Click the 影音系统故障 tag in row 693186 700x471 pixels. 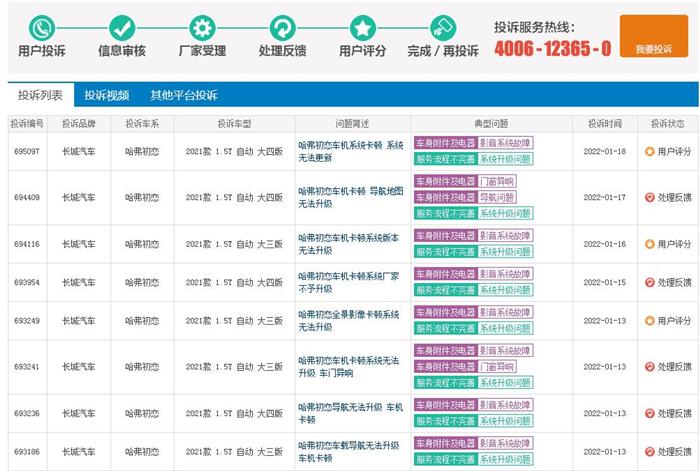click(505, 443)
